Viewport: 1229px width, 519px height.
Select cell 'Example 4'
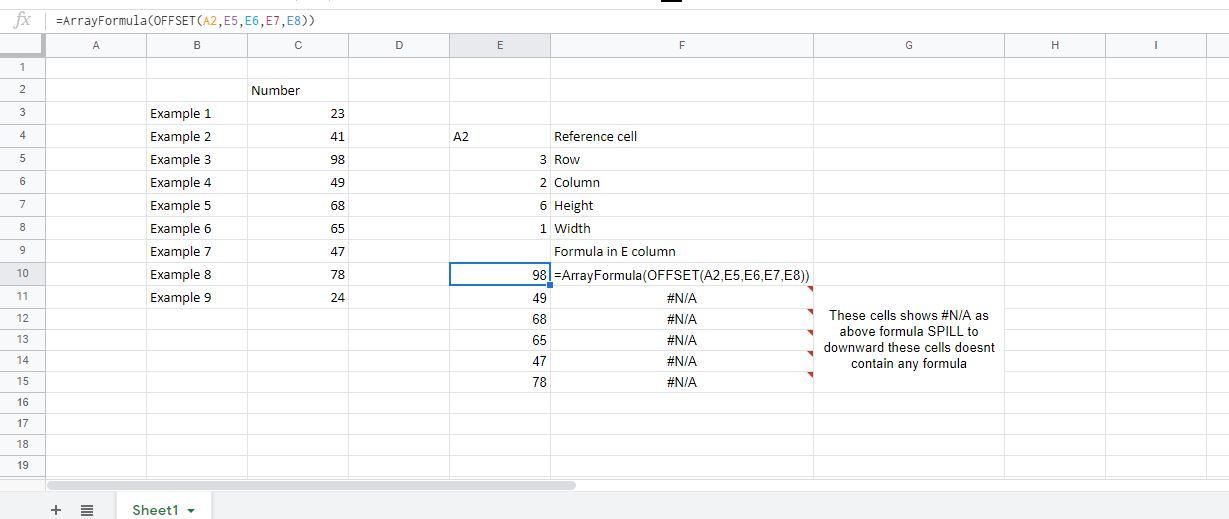click(x=197, y=182)
